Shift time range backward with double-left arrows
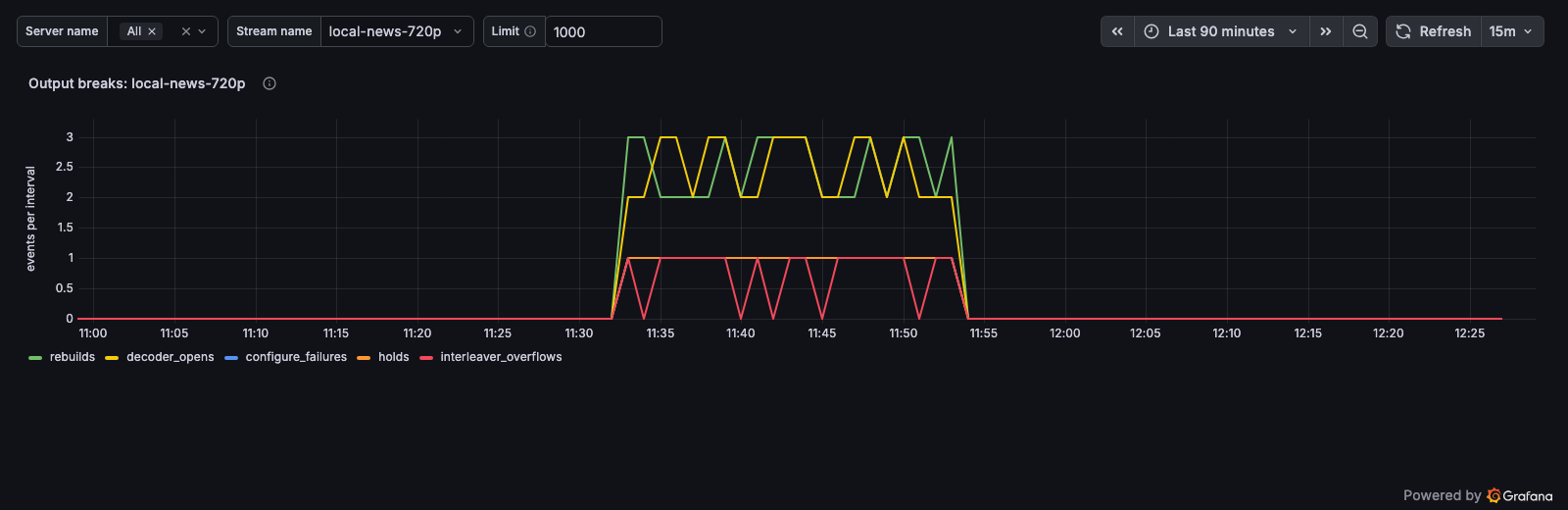Viewport: 1568px width, 510px height. (x=1117, y=31)
